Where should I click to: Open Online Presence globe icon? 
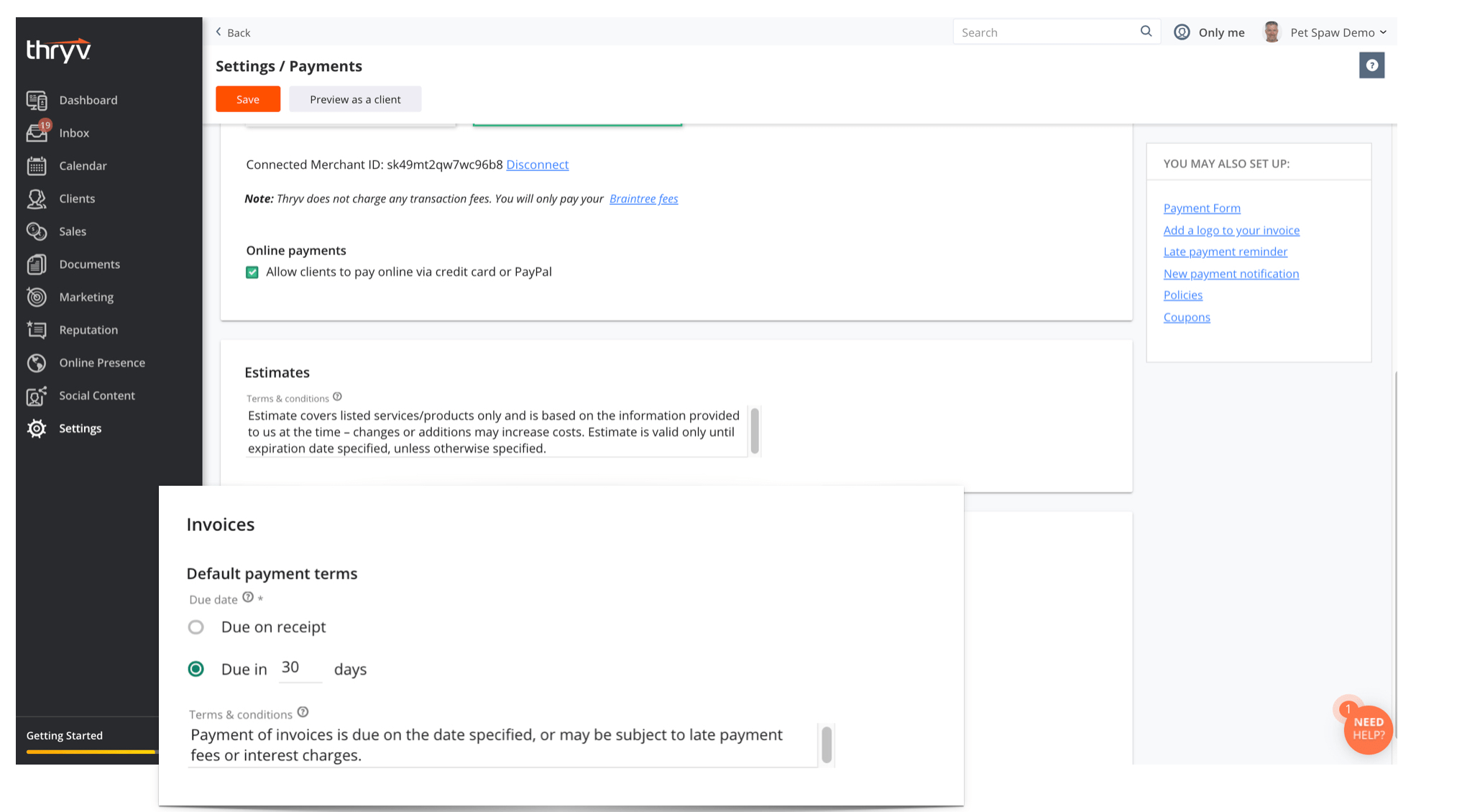tap(37, 363)
